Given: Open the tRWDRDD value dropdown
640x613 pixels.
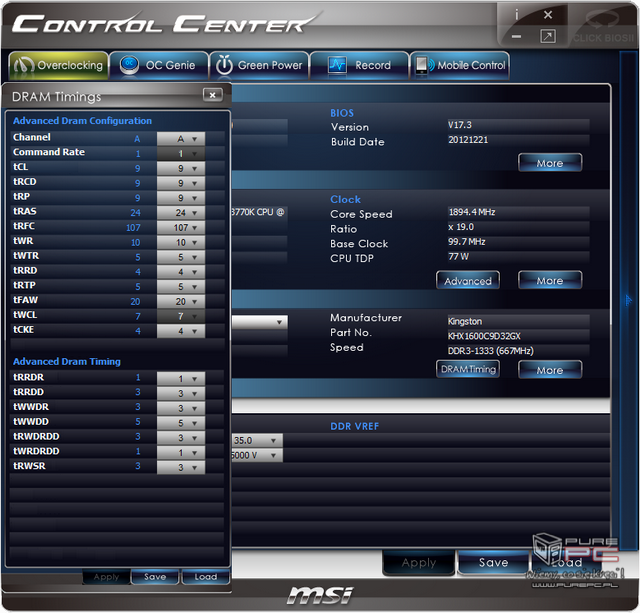Looking at the screenshot, I should pos(181,438).
